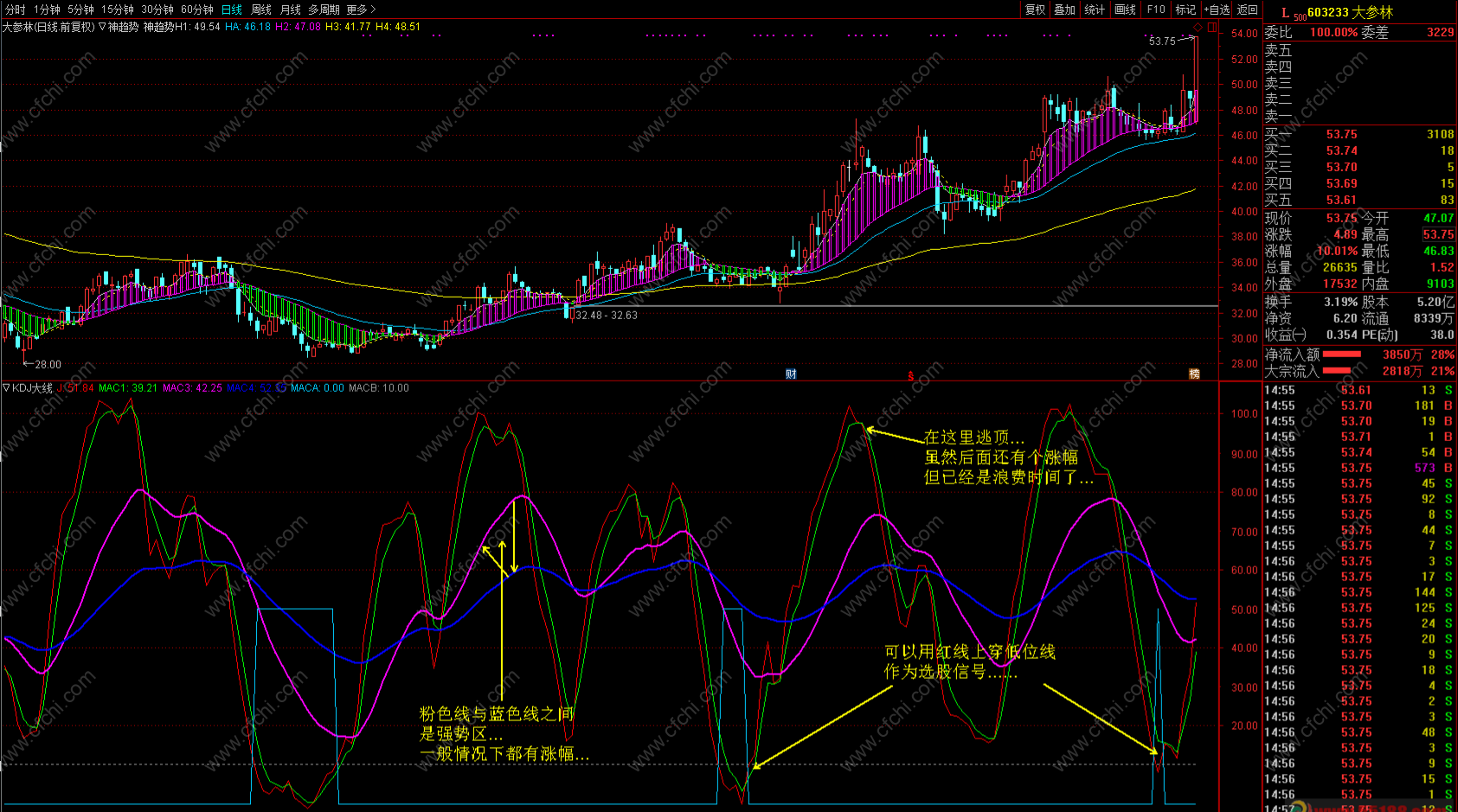Screen dimensions: 1458x812
Task: Switch to the 60分钟 period tab
Action: tap(197, 10)
